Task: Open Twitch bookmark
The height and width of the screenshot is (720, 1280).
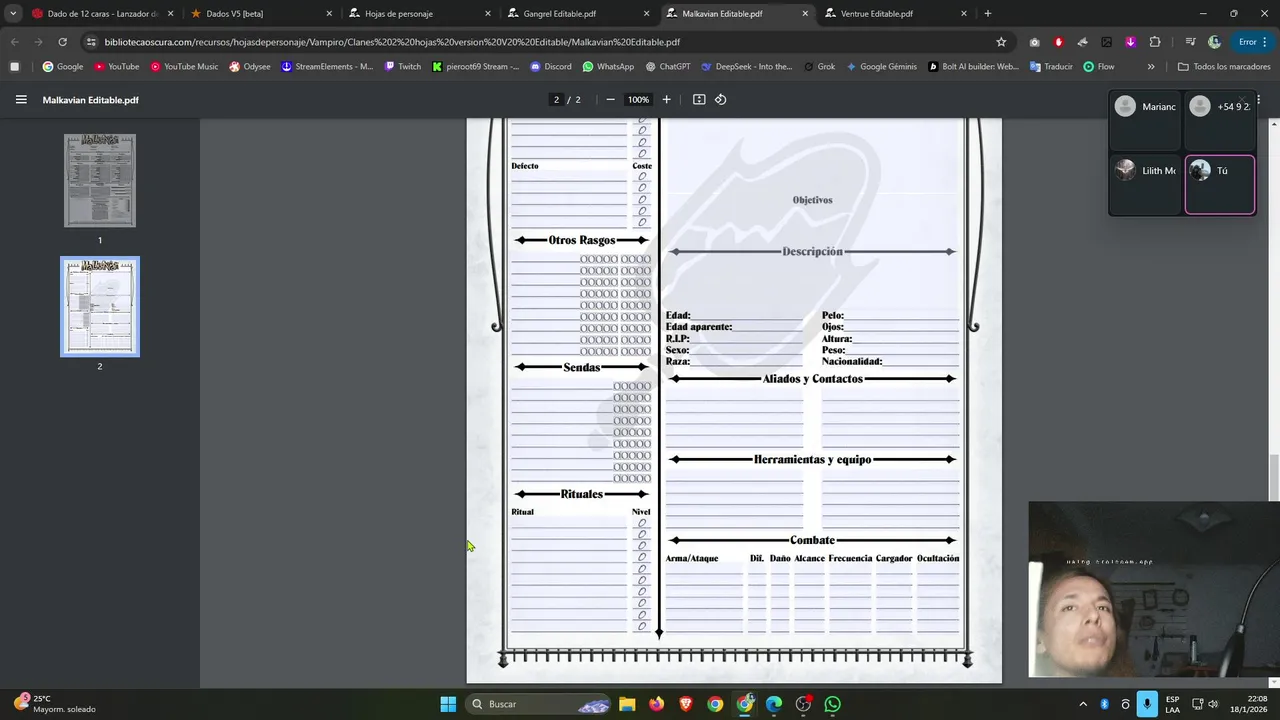Action: point(403,67)
